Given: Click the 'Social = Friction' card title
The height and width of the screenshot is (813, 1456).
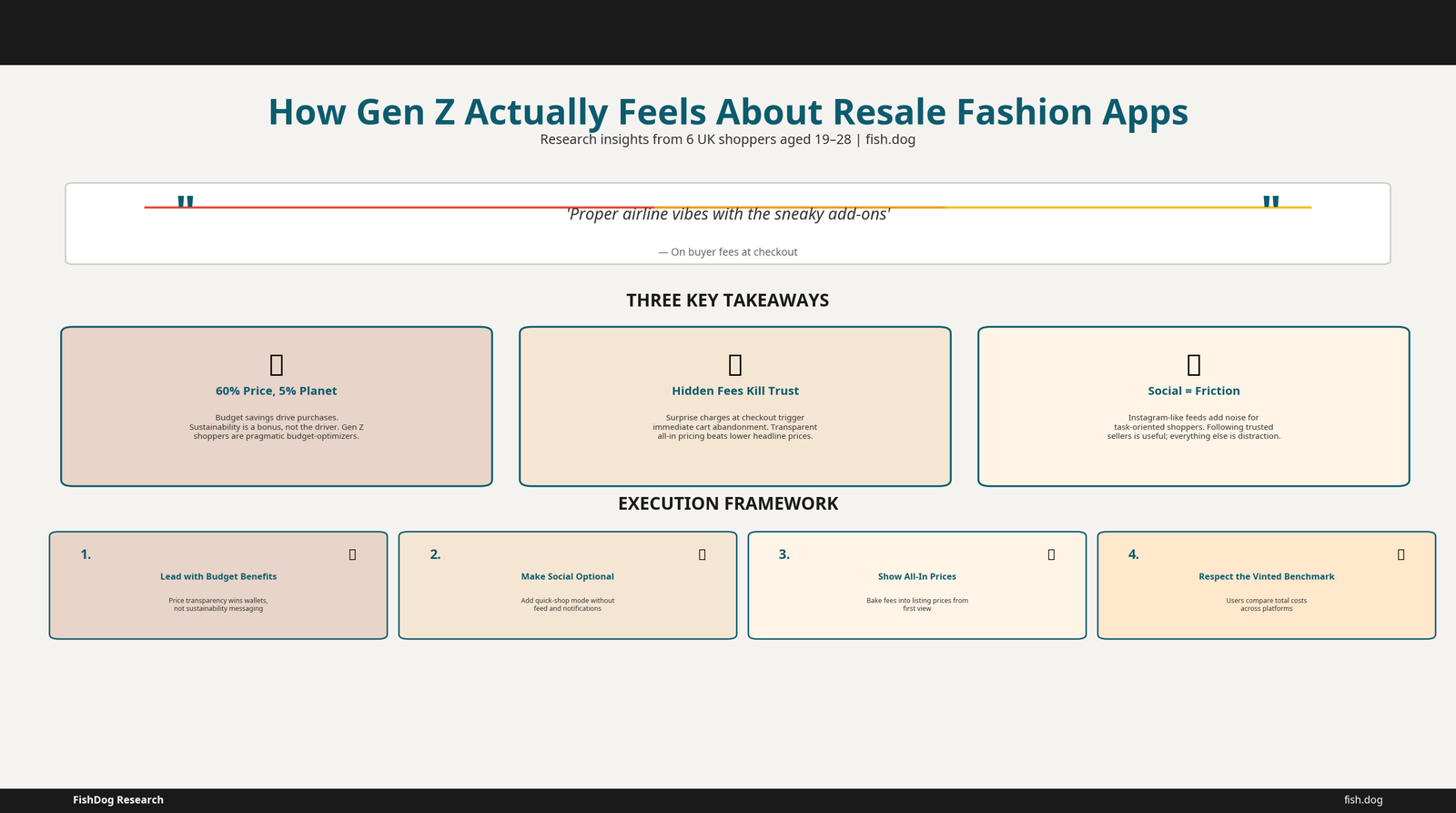Looking at the screenshot, I should point(1194,391).
